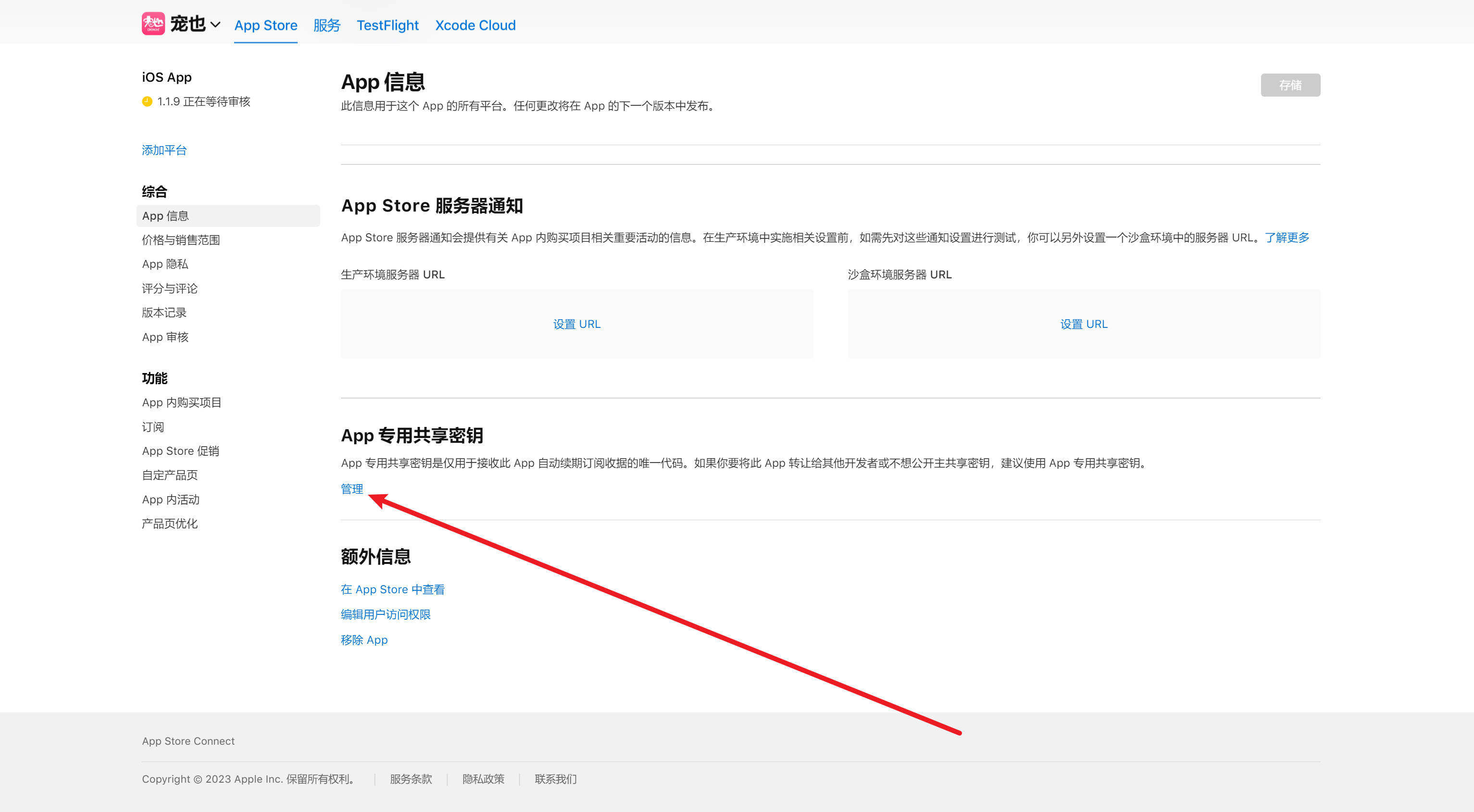Go to 评分与评论
Image resolution: width=1474 pixels, height=812 pixels.
(169, 289)
